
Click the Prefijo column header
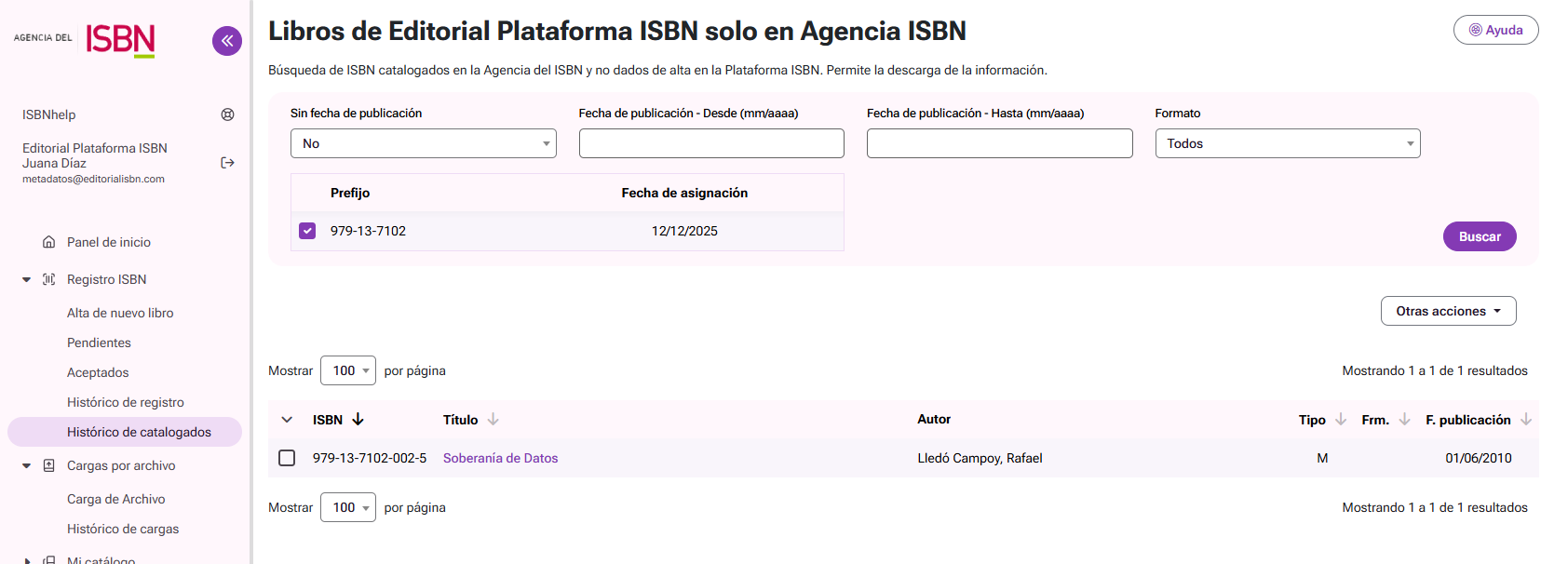350,193
